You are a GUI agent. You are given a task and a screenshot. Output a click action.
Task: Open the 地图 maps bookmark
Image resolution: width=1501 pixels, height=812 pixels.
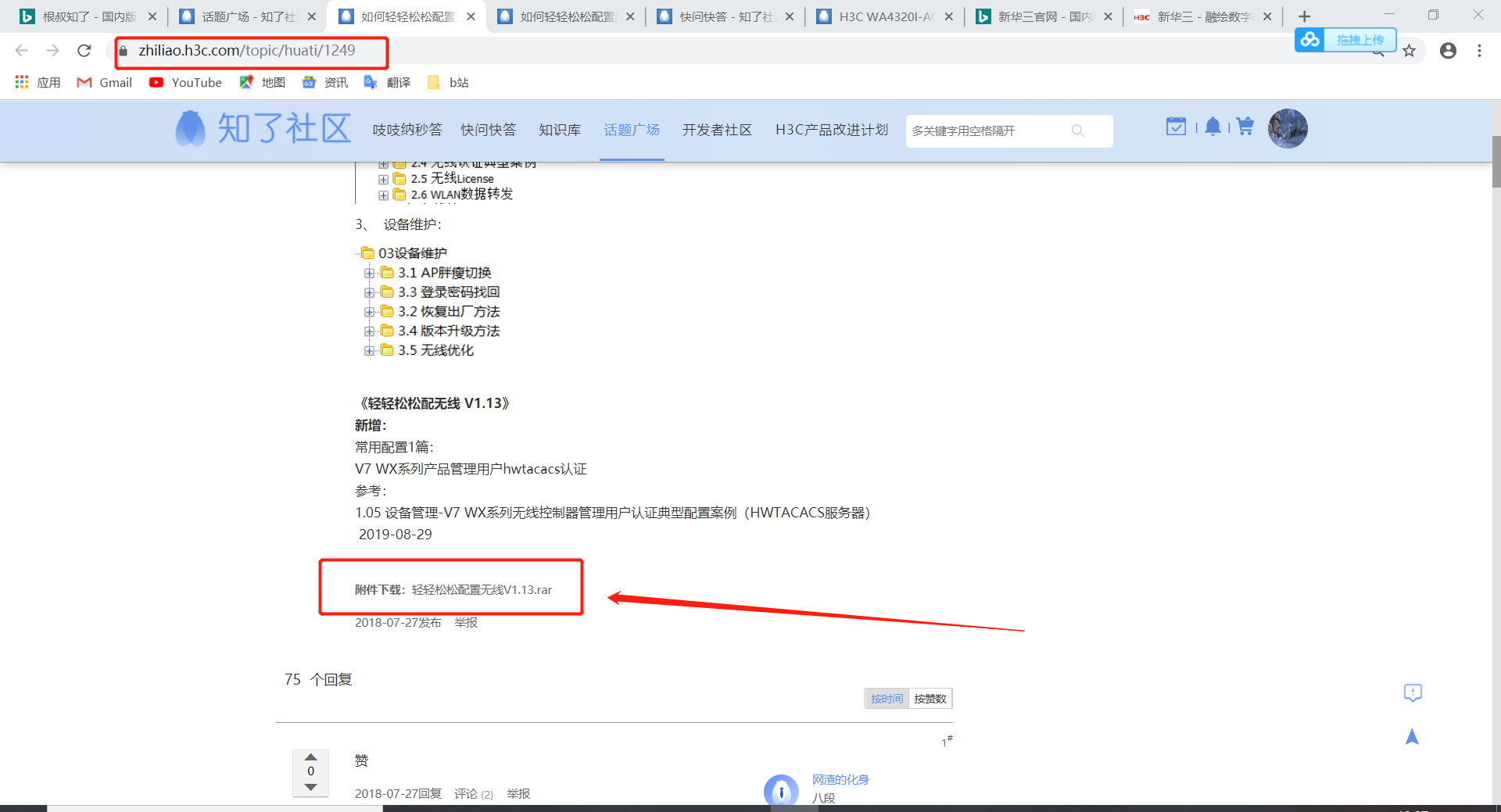pyautogui.click(x=263, y=82)
